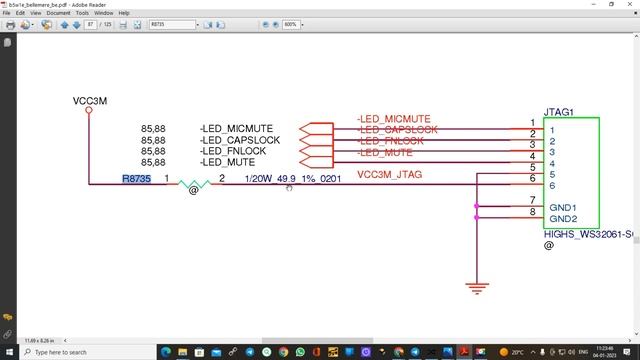Screen dimensions: 640x360
Task: Click the vertical scrollbar up arrow
Action: coord(636,37)
